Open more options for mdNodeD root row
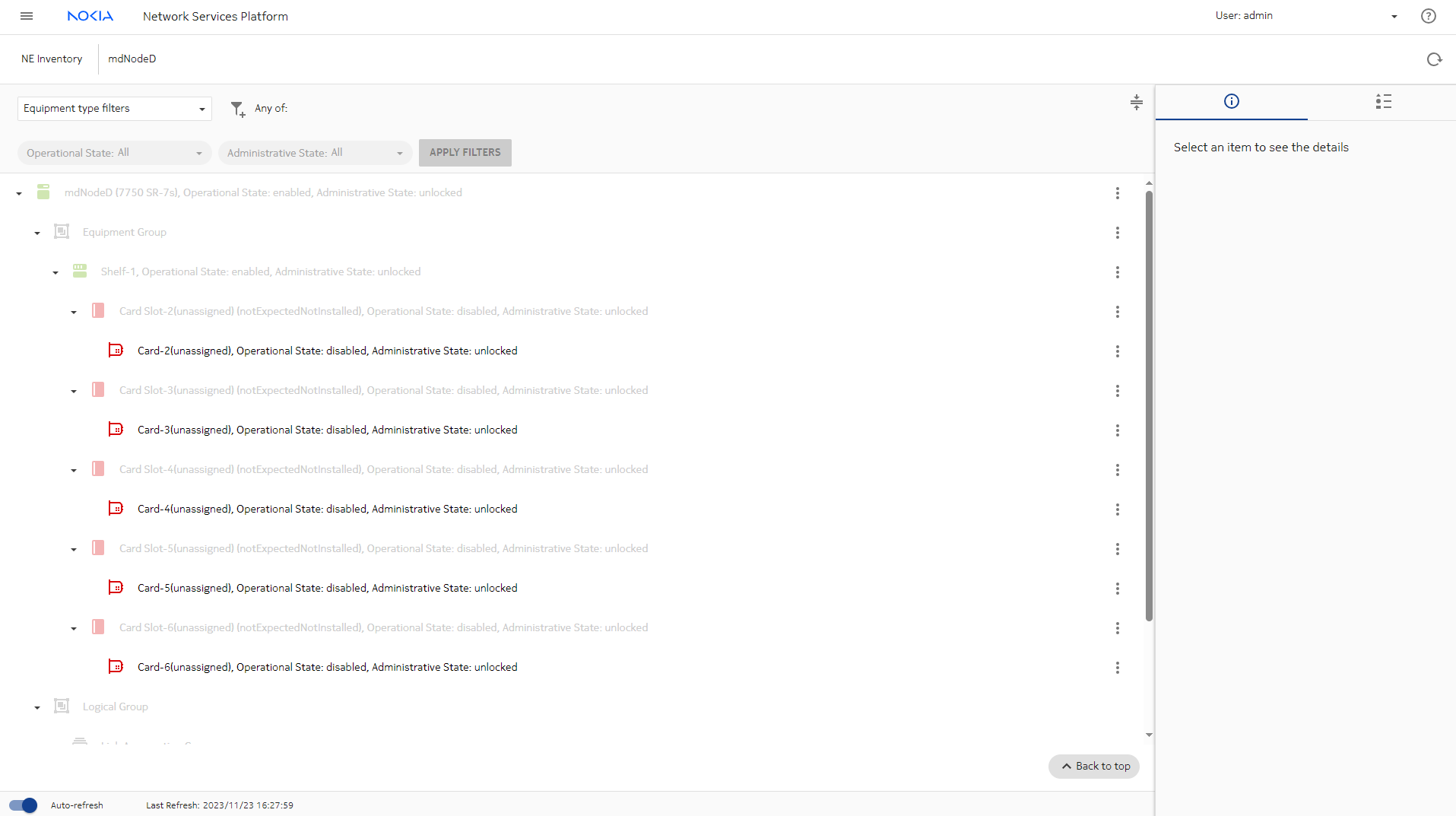The width and height of the screenshot is (1456, 816). coord(1117,193)
